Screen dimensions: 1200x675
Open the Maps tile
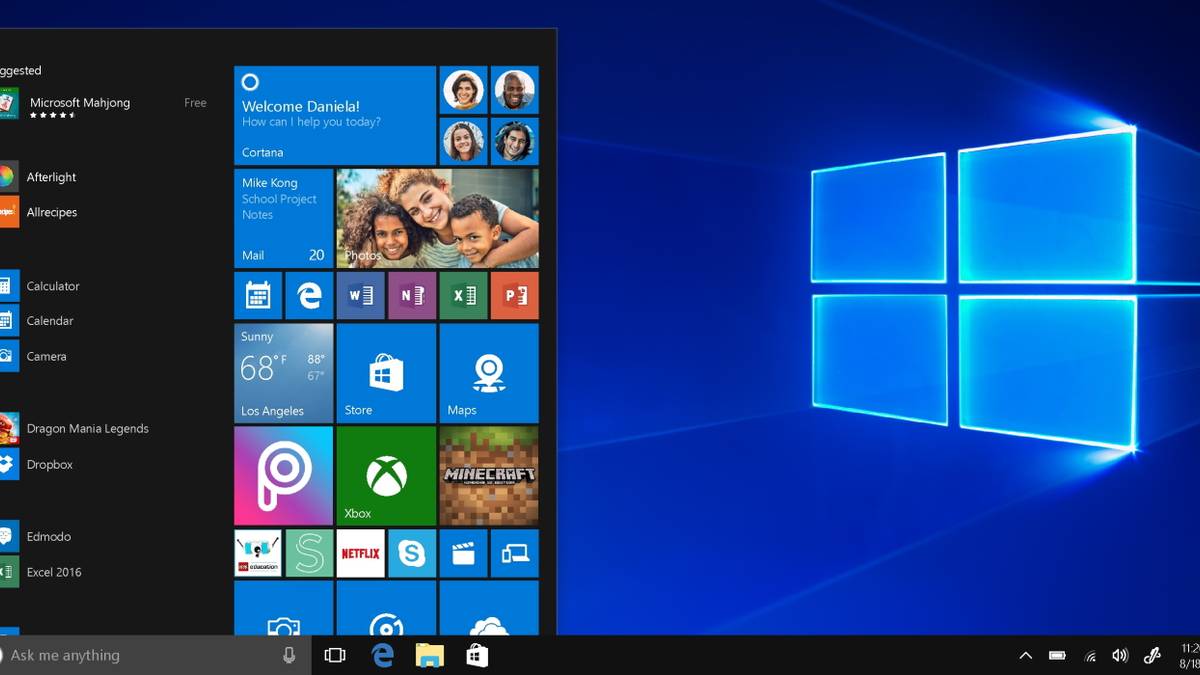(489, 372)
